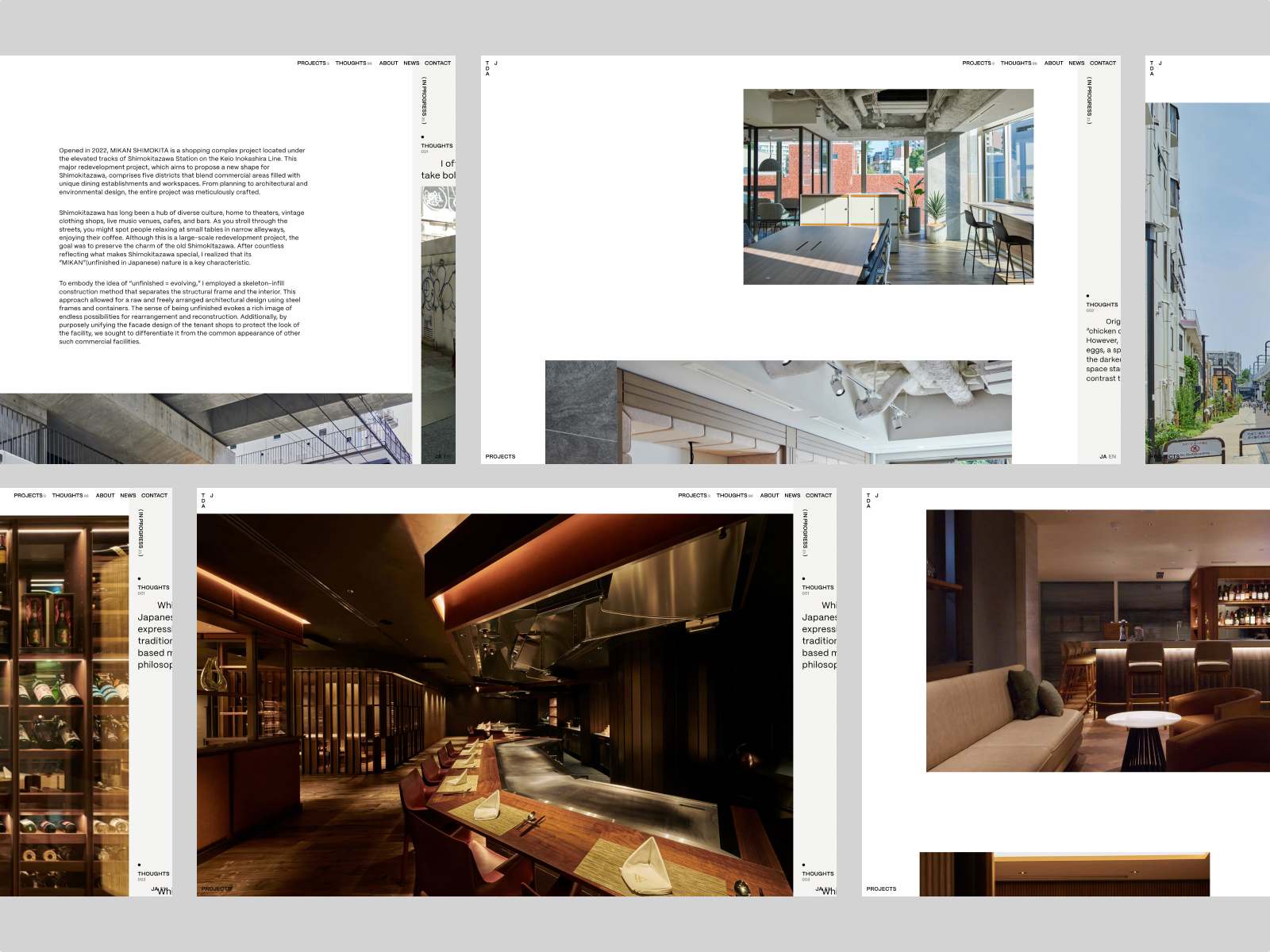The width and height of the screenshot is (1270, 952).
Task: Click bottom PROJECTS link on the teppanyaki page
Action: (x=216, y=889)
